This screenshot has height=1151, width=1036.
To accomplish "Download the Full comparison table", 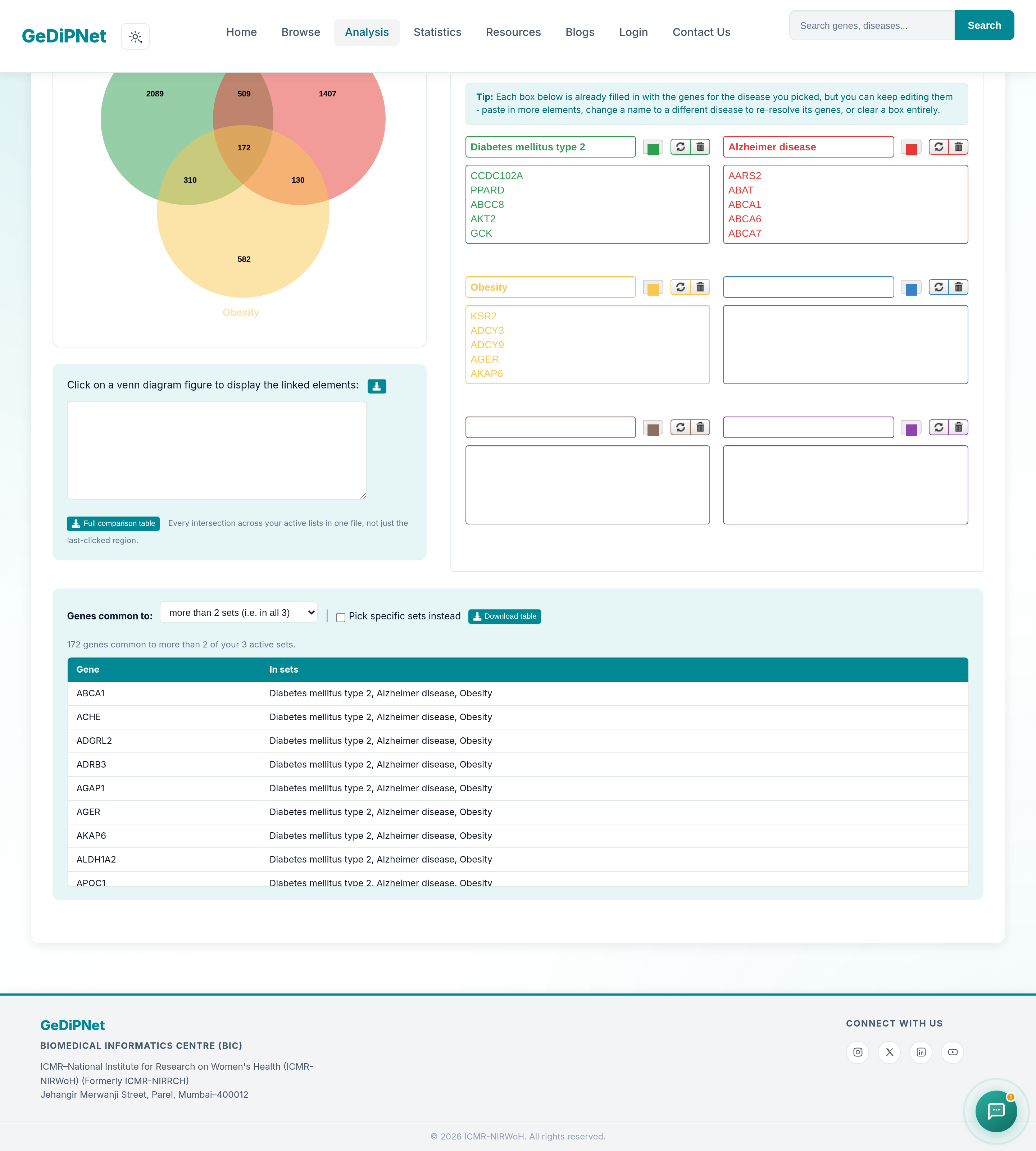I will pyautogui.click(x=113, y=524).
